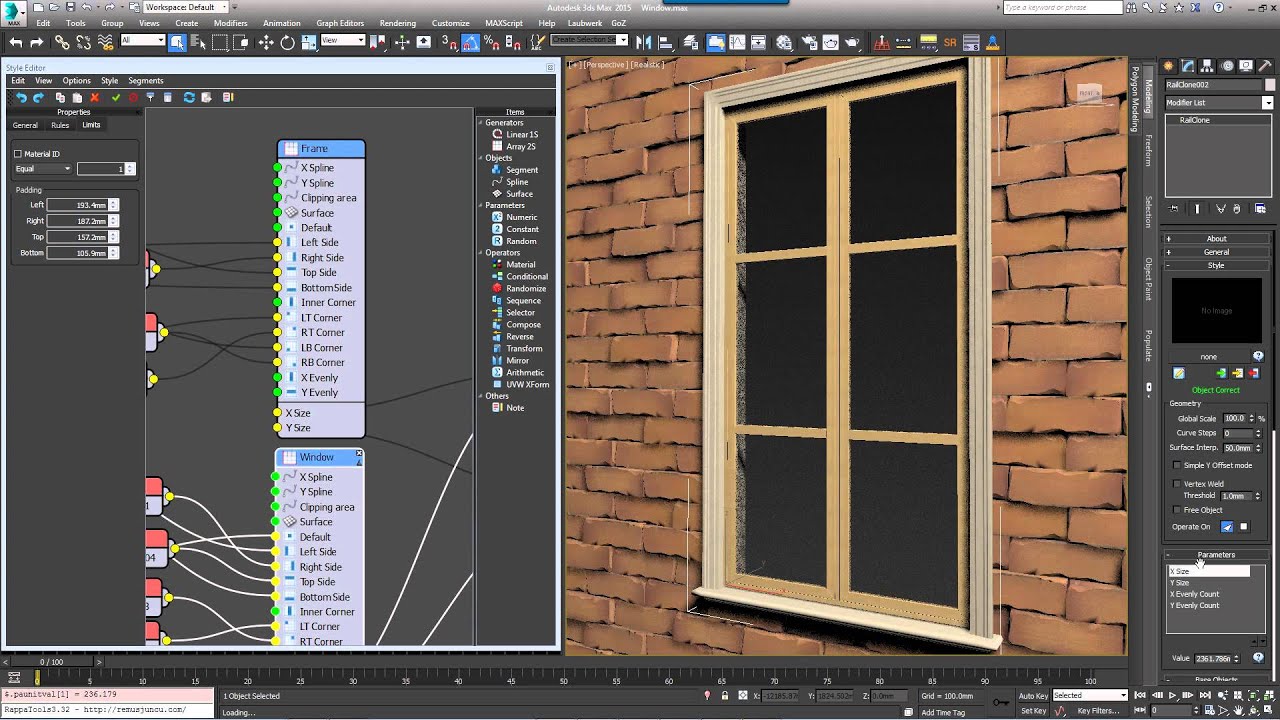Select Y Size in parameters list
This screenshot has width=1280, height=720.
[1180, 583]
